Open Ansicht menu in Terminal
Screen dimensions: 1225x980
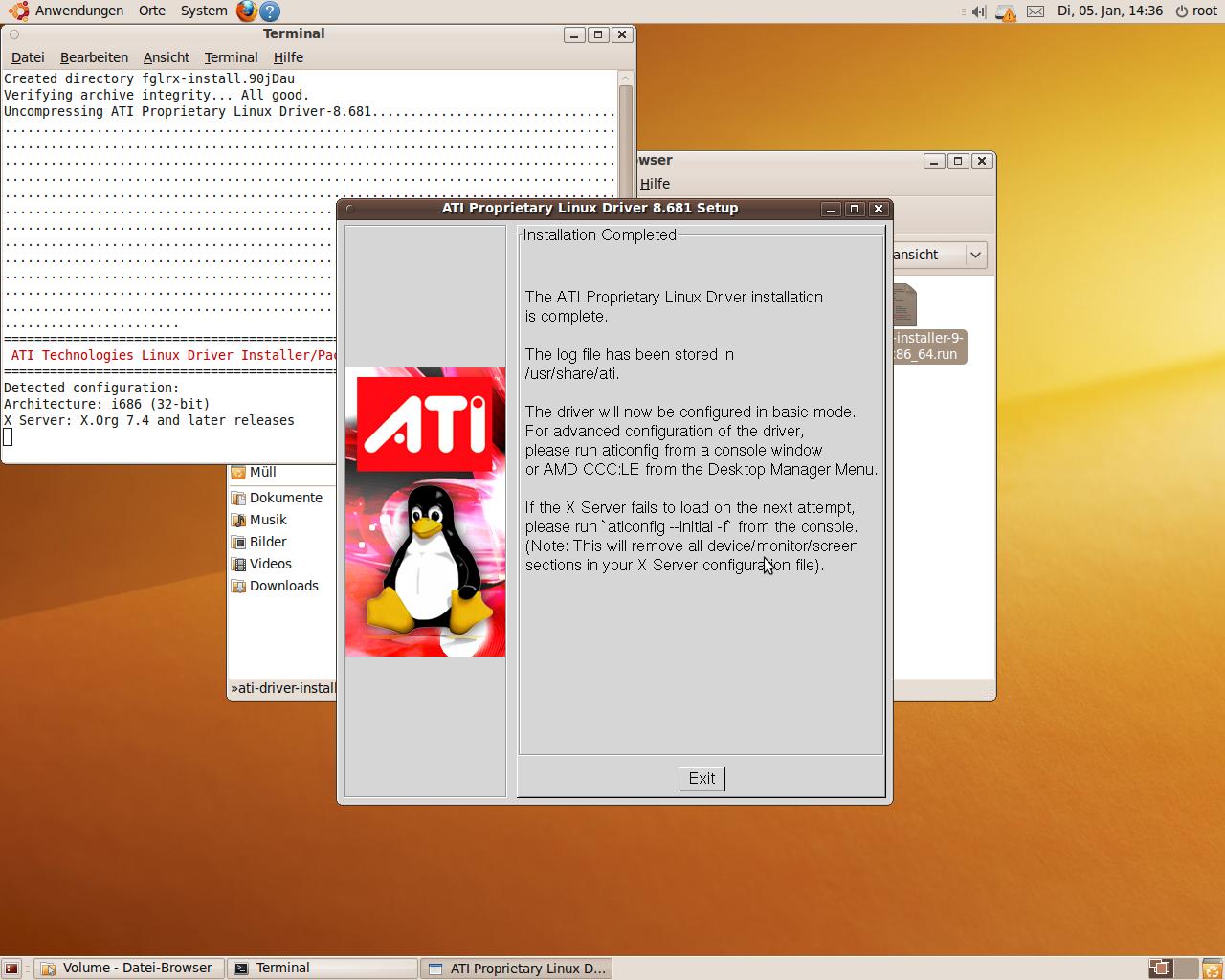(x=167, y=57)
